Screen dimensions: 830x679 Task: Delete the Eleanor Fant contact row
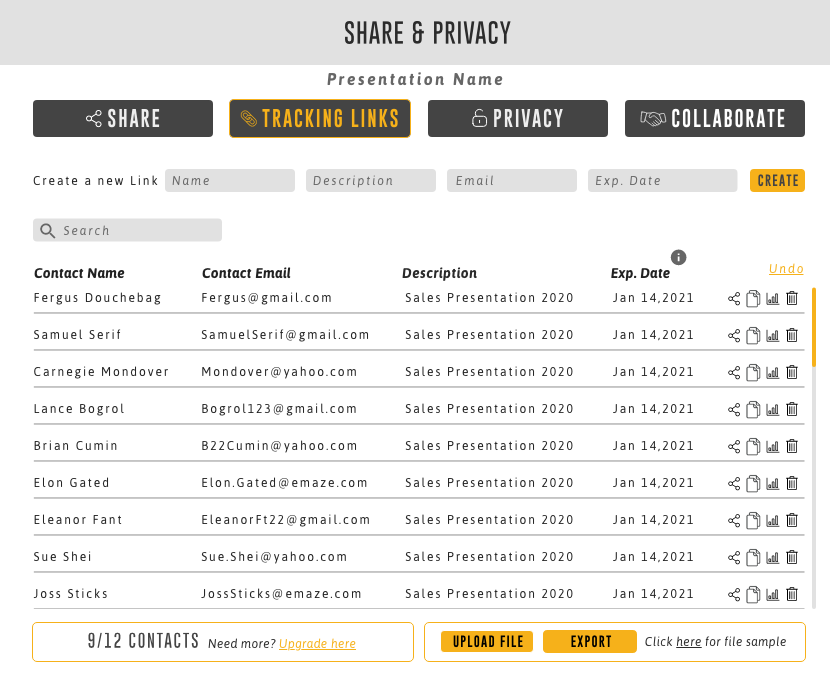point(792,520)
